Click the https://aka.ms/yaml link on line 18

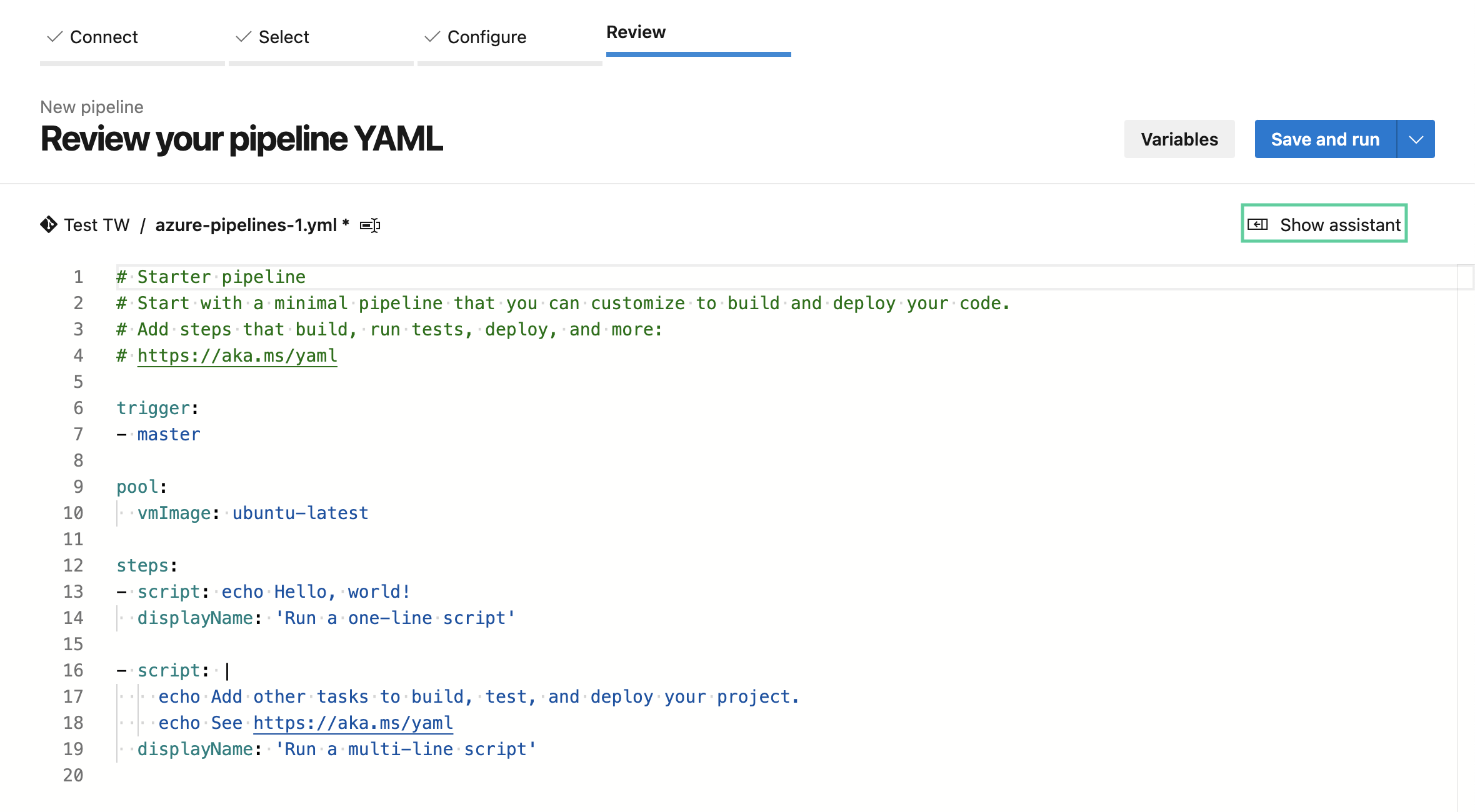(353, 723)
